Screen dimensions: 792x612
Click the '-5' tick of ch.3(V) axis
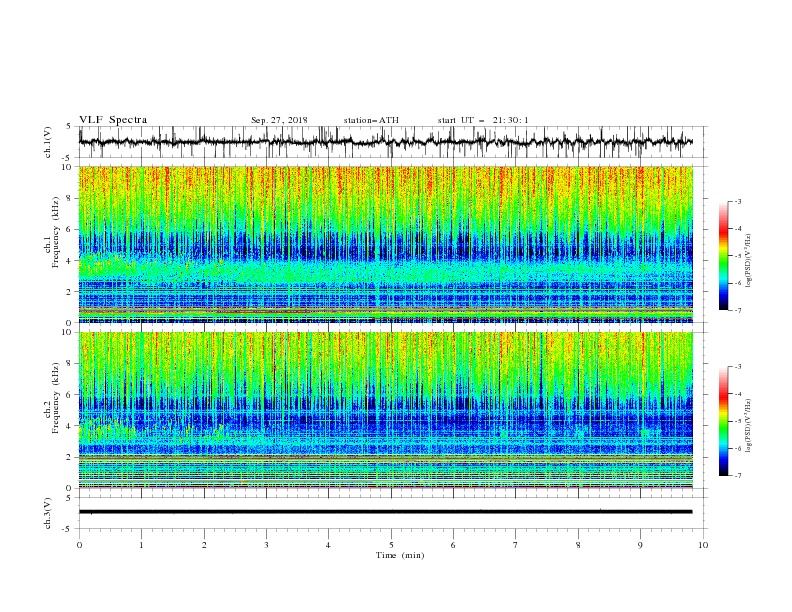click(68, 529)
